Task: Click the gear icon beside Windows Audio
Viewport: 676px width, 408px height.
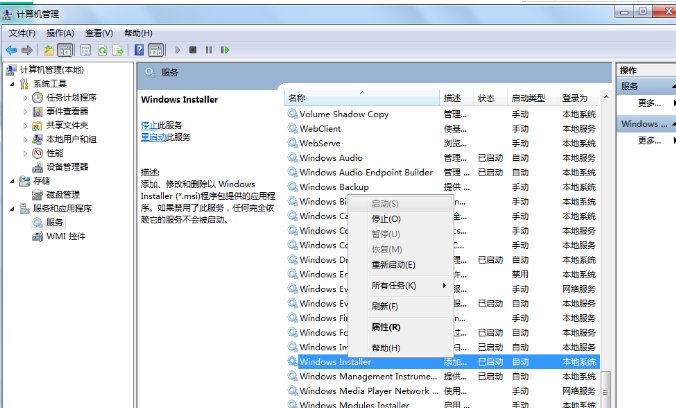Action: point(293,157)
